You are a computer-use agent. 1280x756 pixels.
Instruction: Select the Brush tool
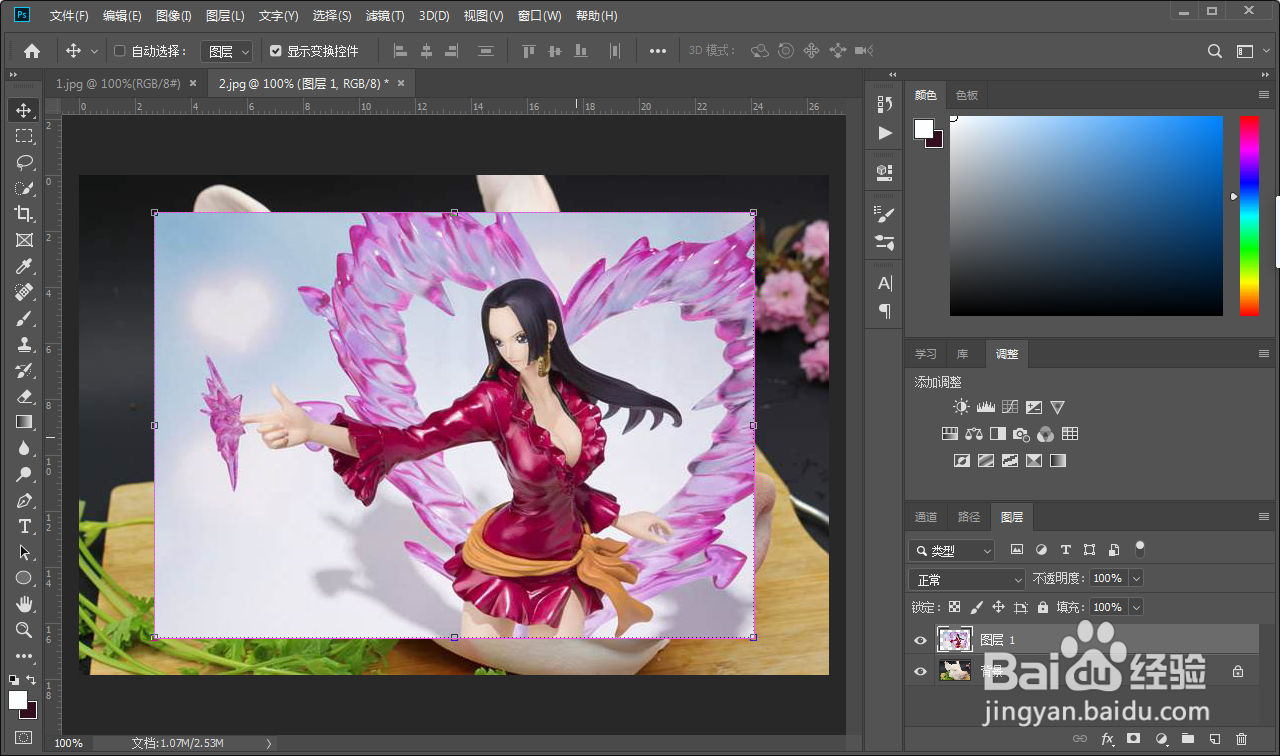click(24, 318)
